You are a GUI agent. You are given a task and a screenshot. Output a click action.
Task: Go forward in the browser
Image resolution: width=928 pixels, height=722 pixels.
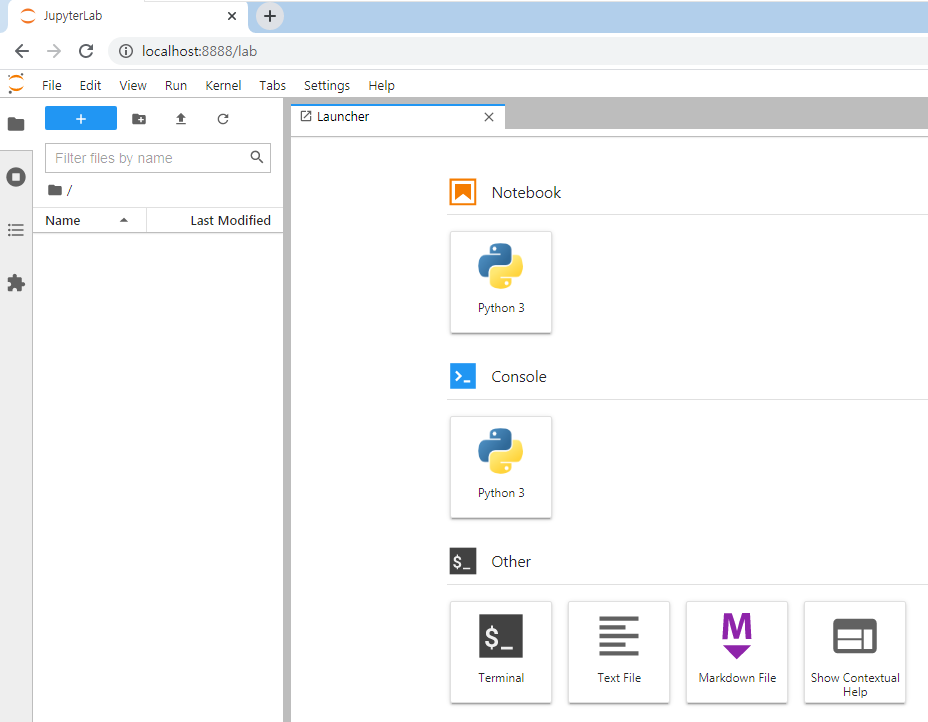click(x=54, y=51)
